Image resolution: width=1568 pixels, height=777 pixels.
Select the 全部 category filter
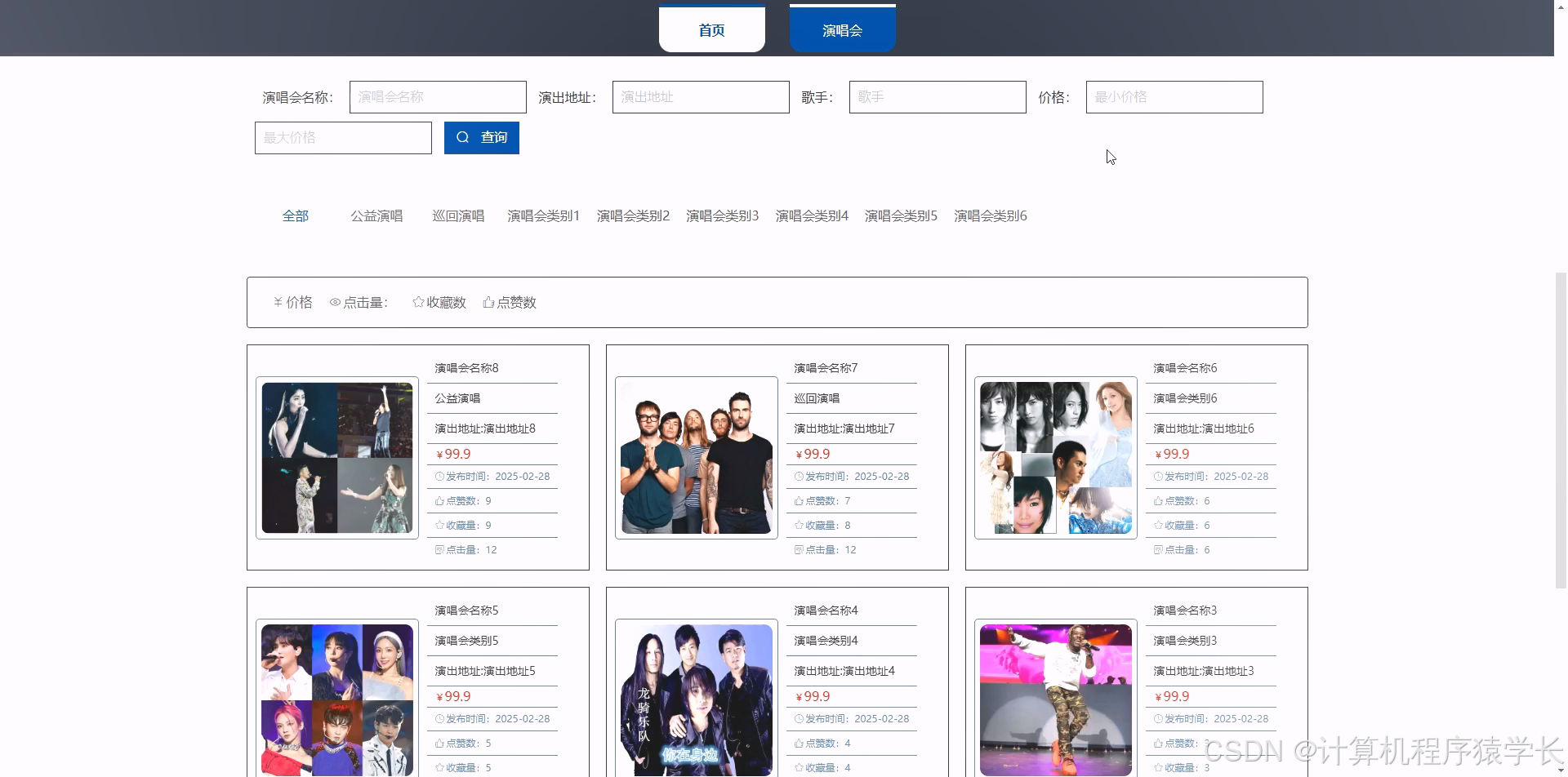tap(296, 215)
